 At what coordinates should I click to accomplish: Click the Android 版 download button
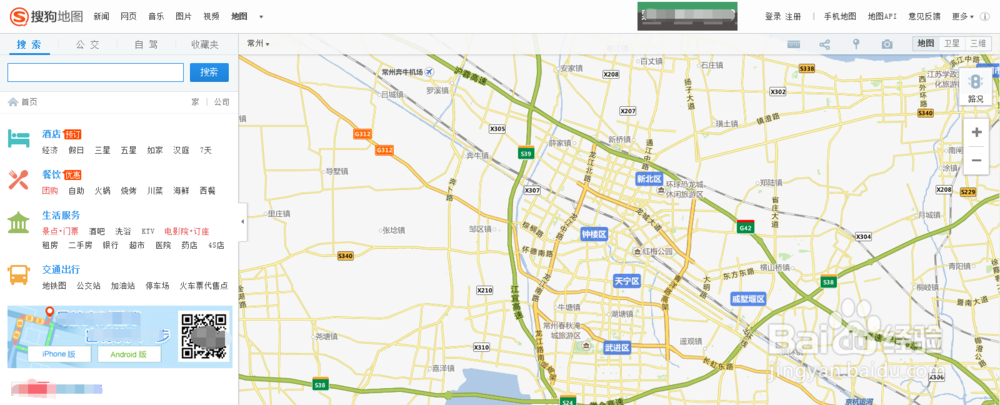[129, 354]
